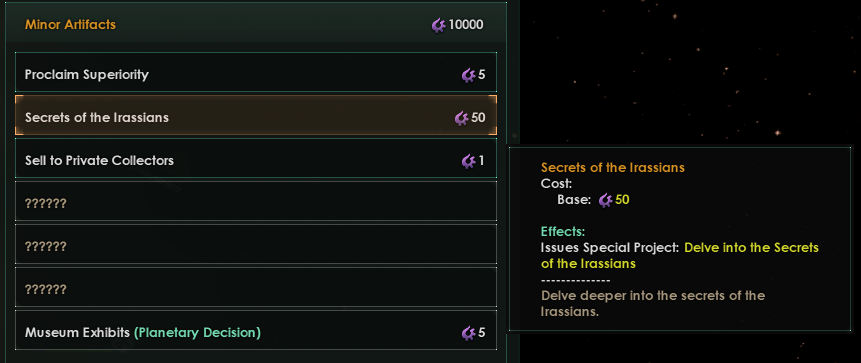861x363 pixels.
Task: Activate Secrets of the Irassians action
Action: [256, 115]
